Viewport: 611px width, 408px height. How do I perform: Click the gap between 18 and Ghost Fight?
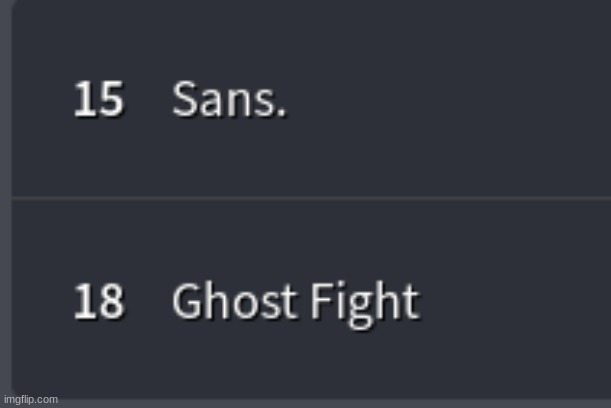tap(148, 301)
